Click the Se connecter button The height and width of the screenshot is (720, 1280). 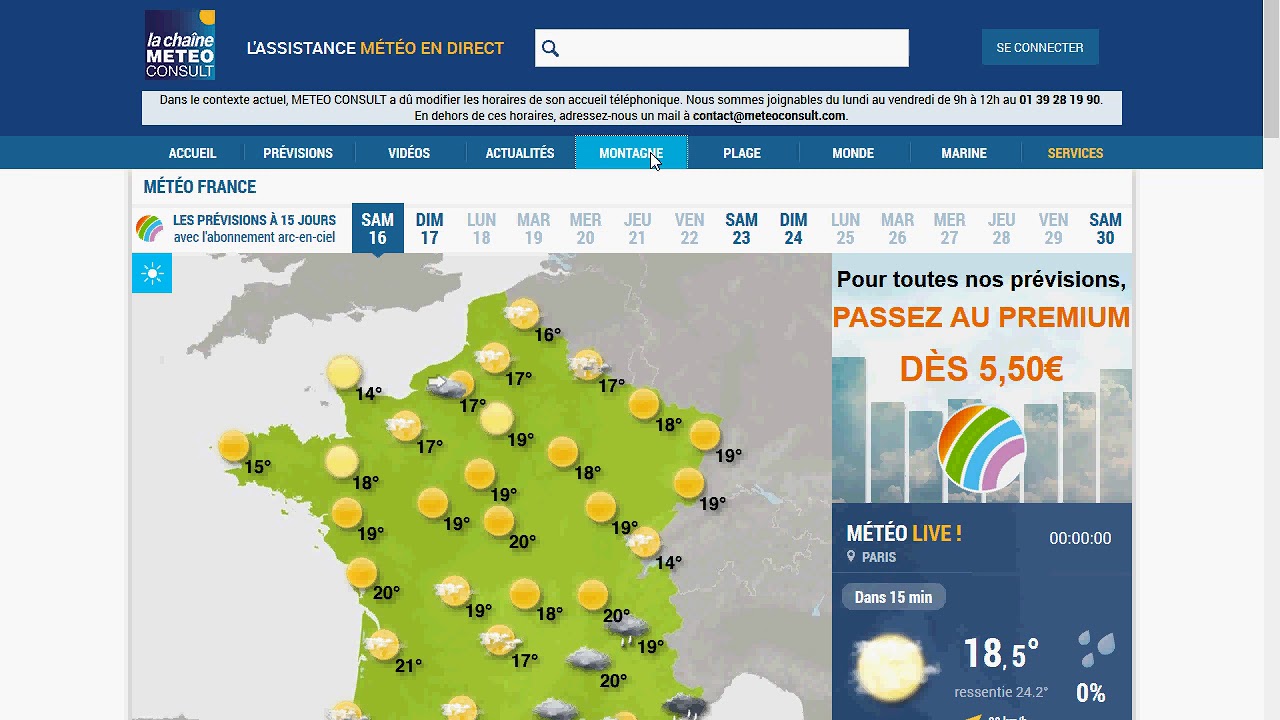[1040, 47]
